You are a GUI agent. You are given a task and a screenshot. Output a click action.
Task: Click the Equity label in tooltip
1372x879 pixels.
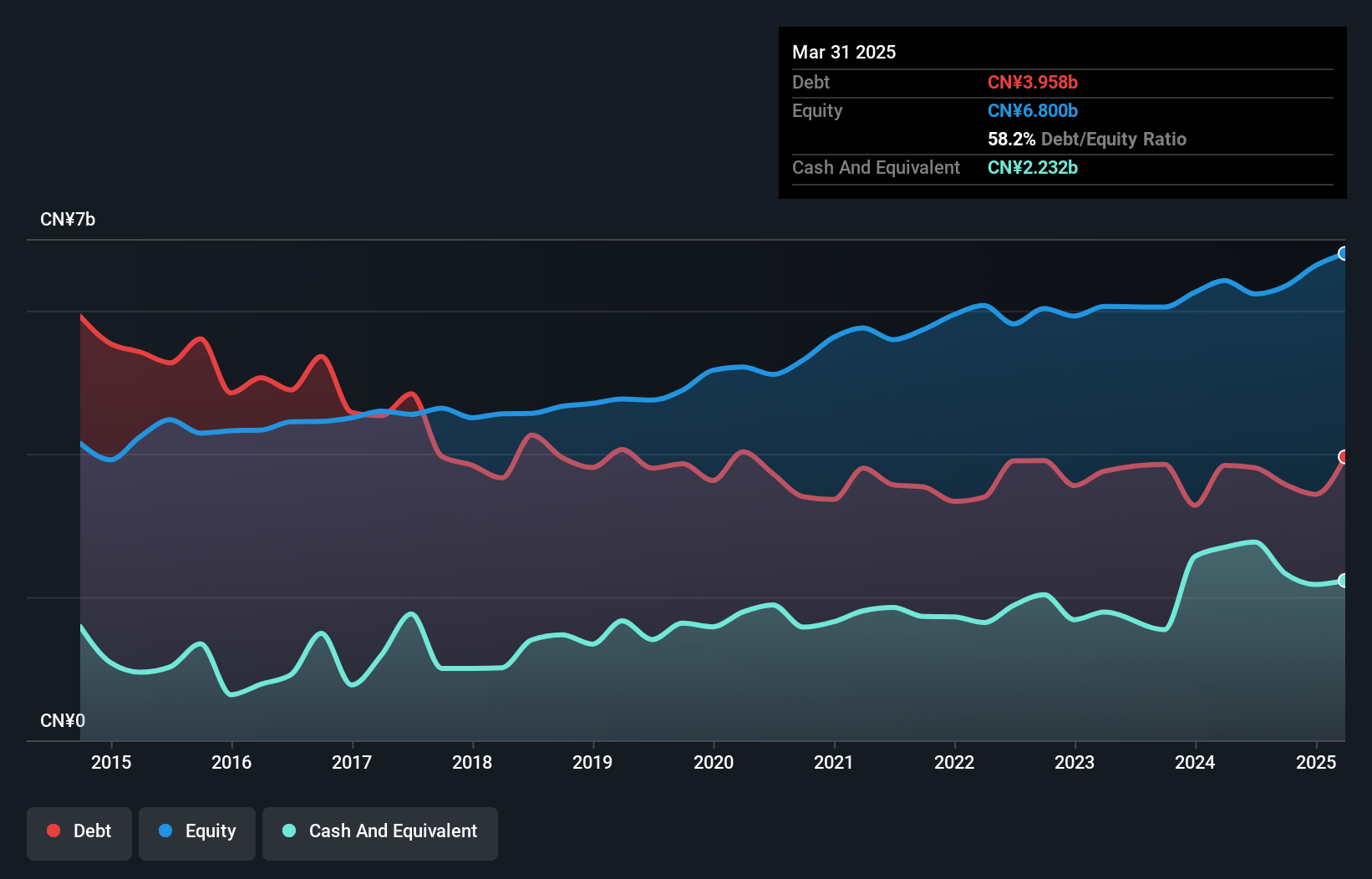point(817,110)
